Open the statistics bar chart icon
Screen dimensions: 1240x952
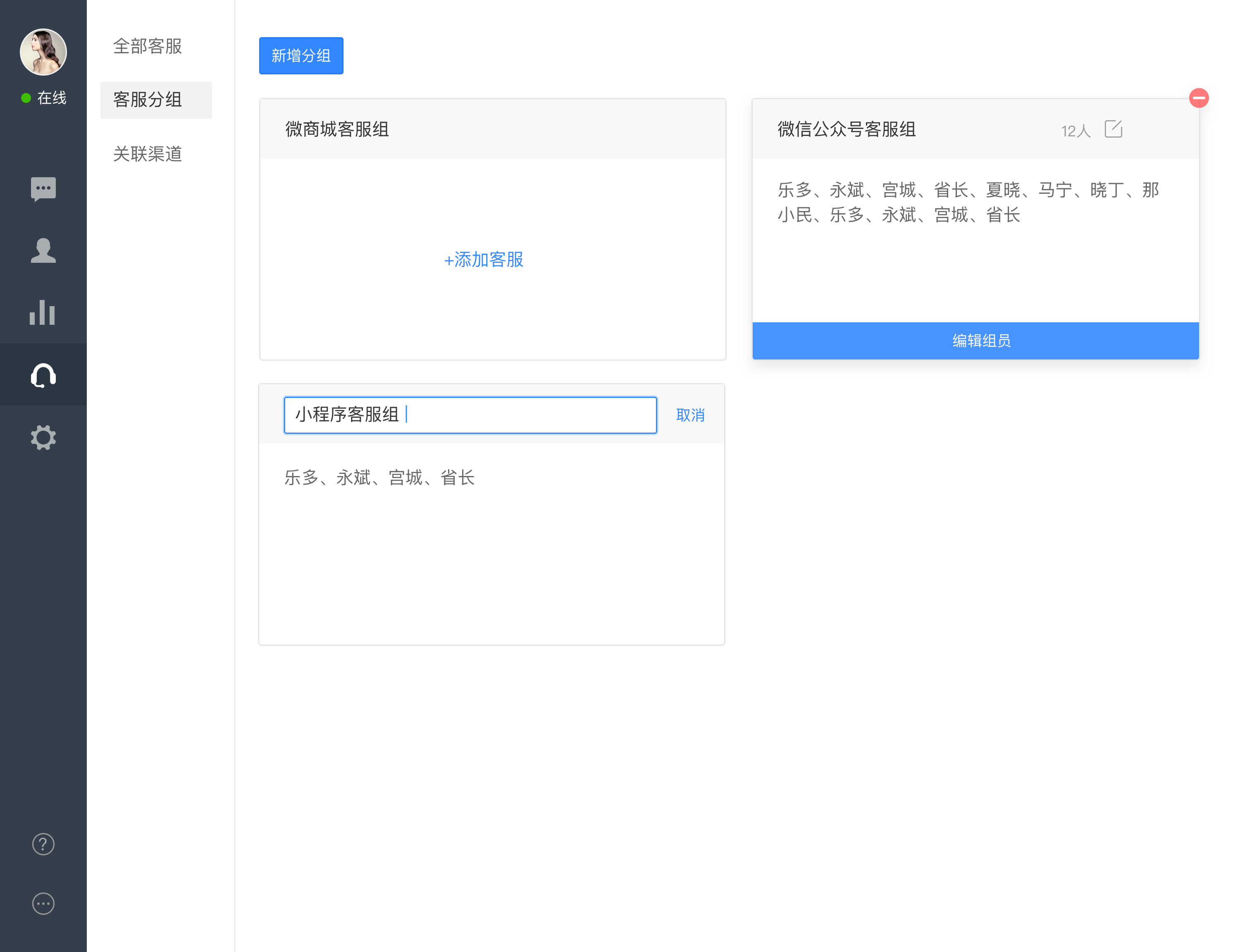click(x=43, y=312)
